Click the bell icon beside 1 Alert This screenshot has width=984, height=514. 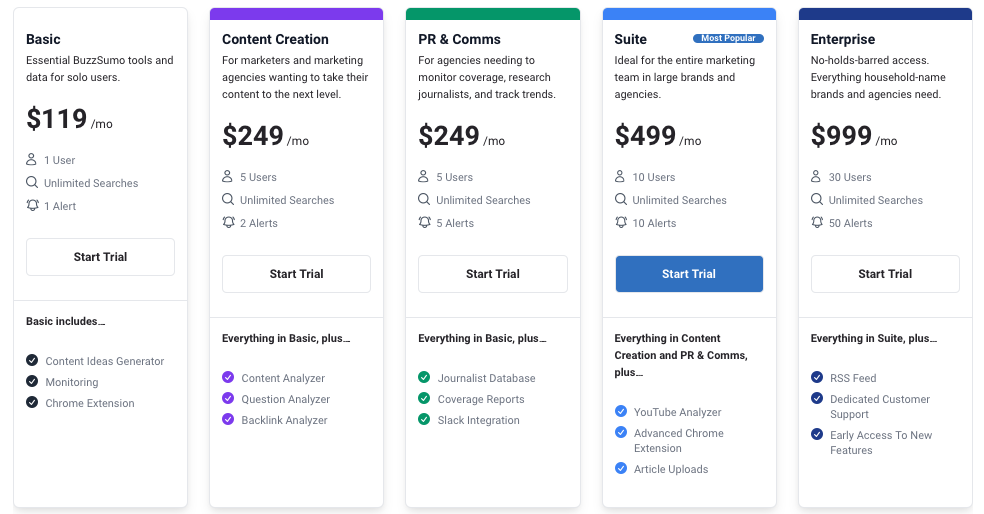pyautogui.click(x=32, y=206)
